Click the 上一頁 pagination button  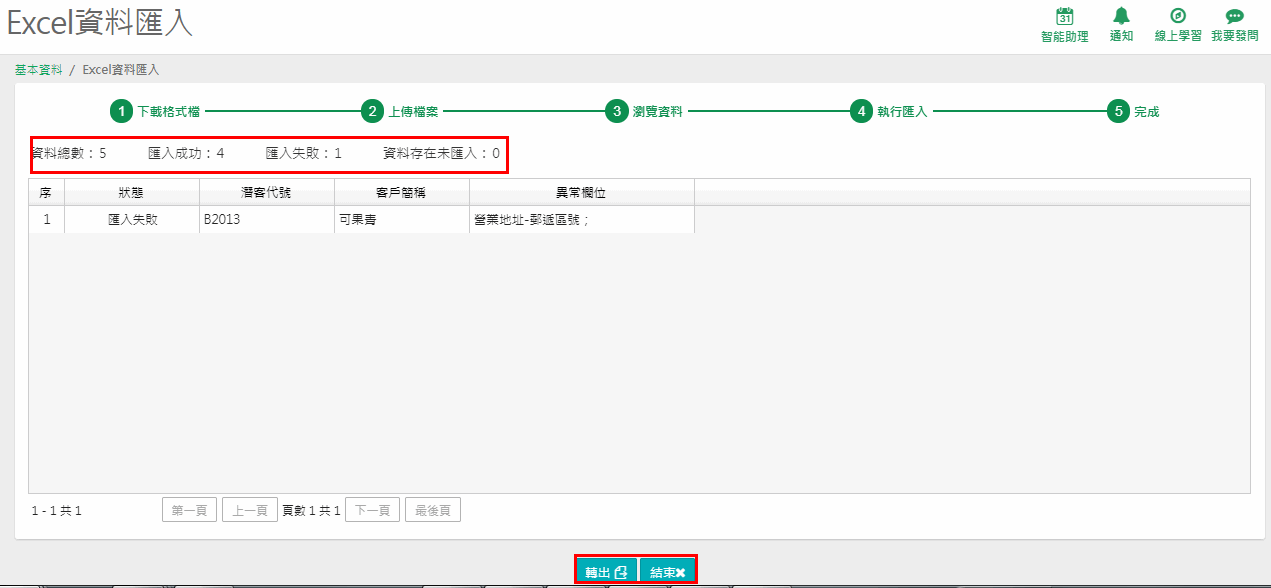tap(249, 510)
